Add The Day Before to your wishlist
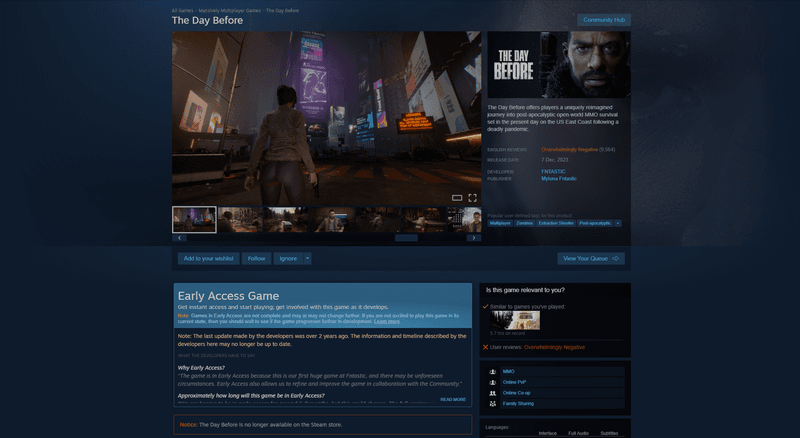This screenshot has height=438, width=800. click(208, 258)
